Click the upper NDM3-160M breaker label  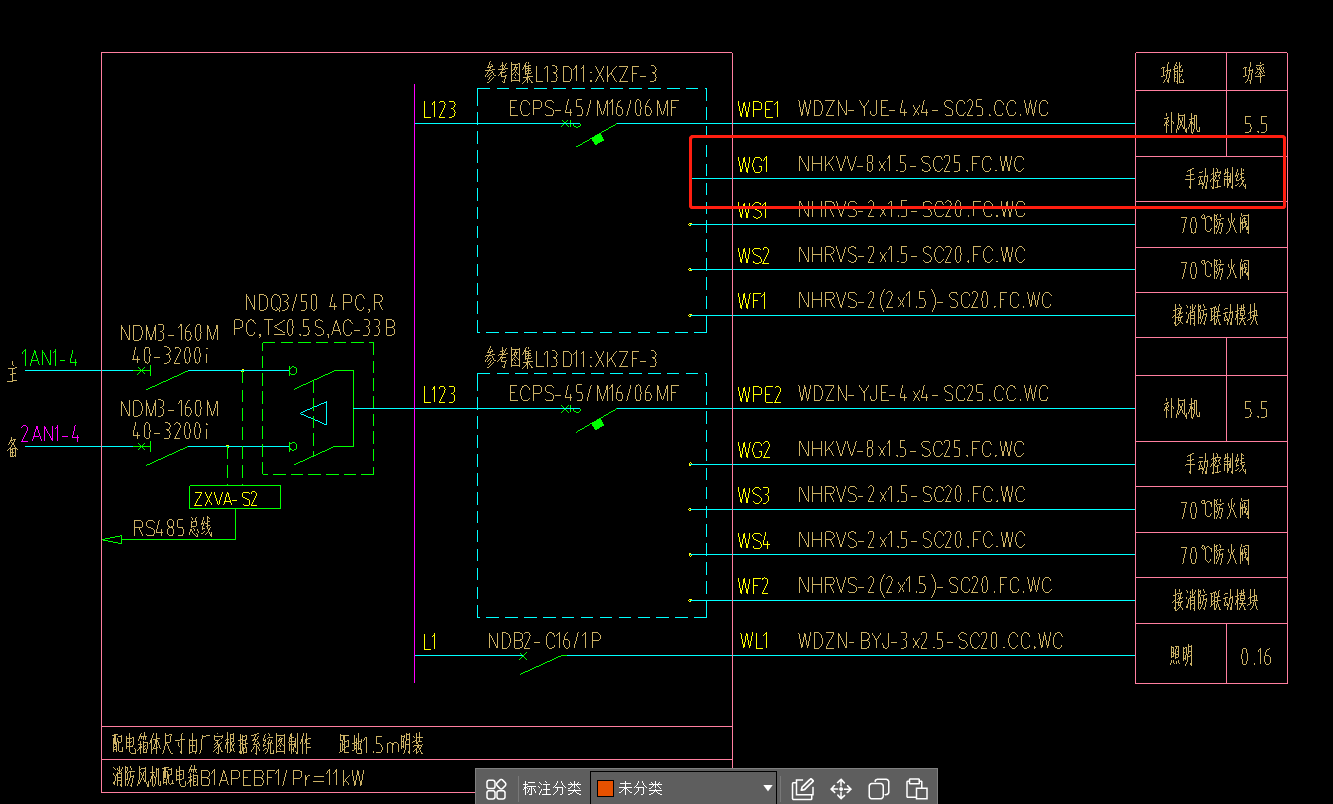(x=169, y=333)
